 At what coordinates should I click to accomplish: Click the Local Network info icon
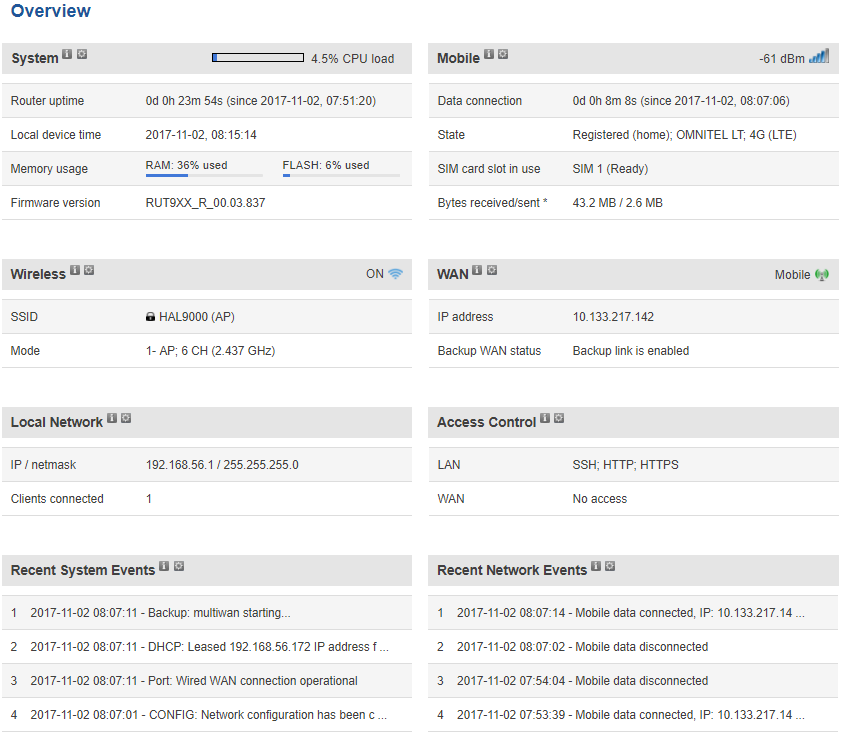(x=112, y=418)
